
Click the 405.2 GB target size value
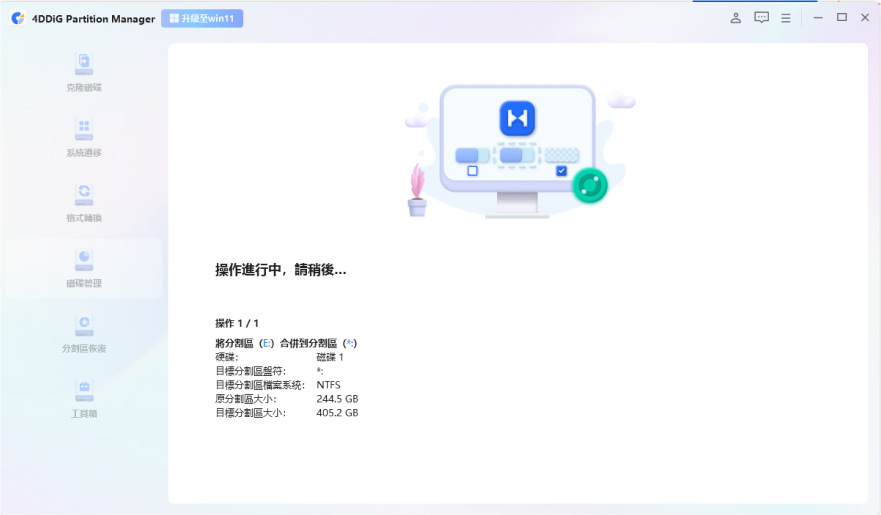(x=337, y=413)
